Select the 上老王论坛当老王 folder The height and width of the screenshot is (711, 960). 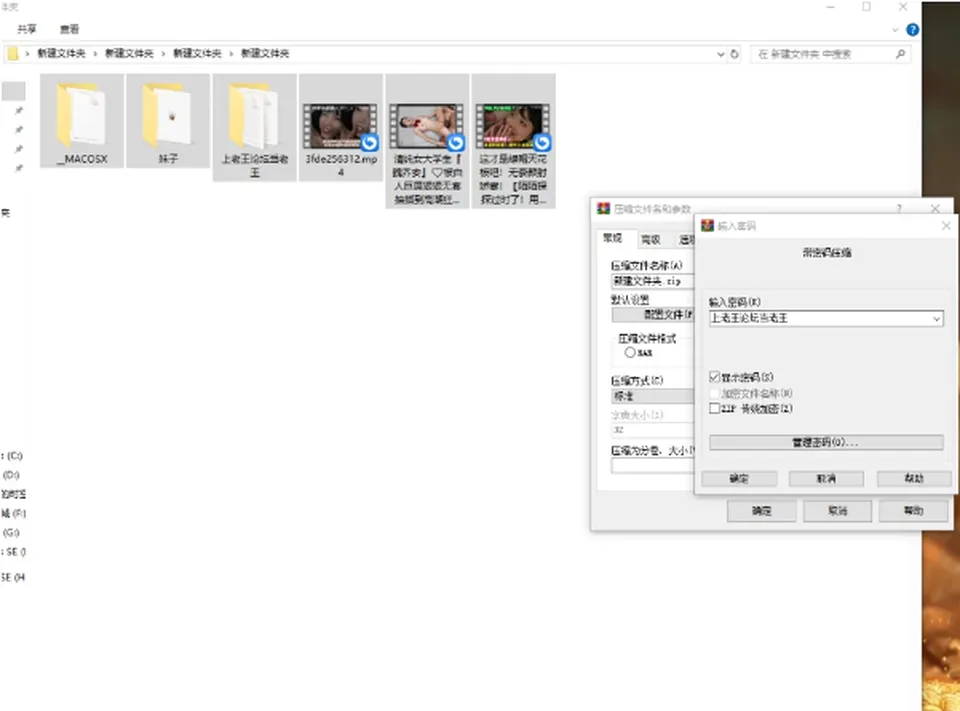255,127
